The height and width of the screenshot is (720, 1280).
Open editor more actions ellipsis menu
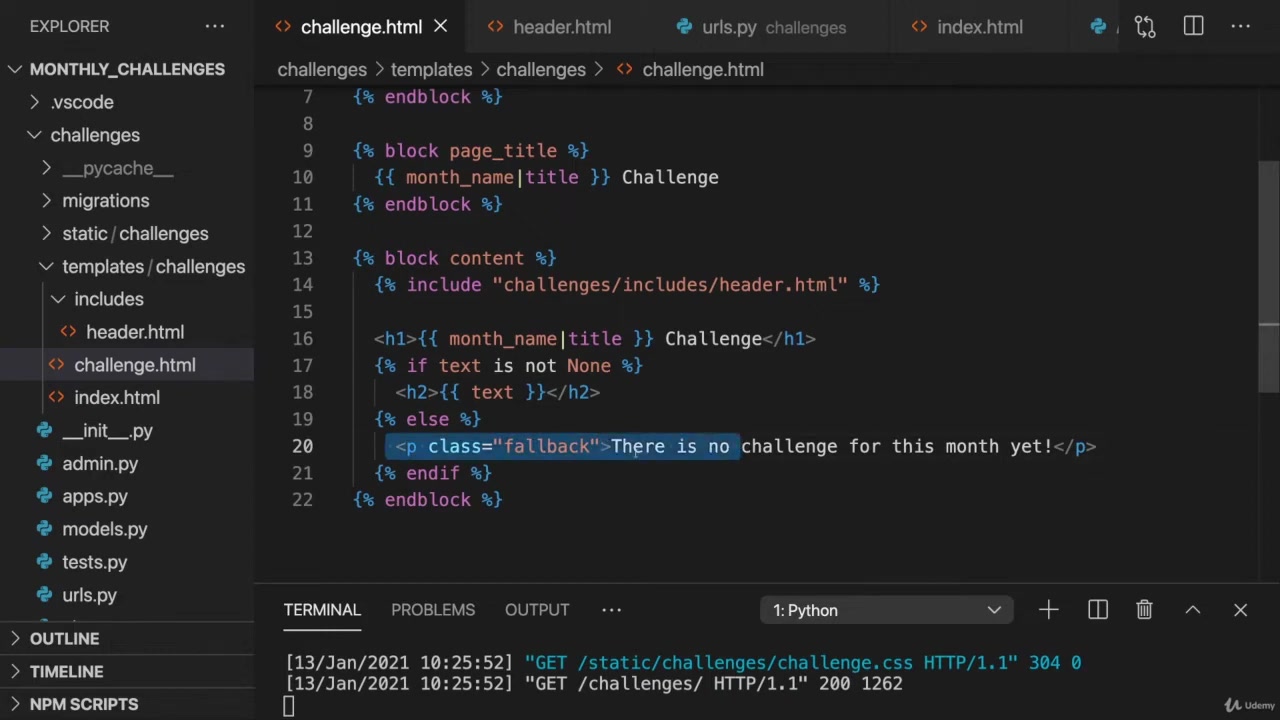pyautogui.click(x=1241, y=27)
